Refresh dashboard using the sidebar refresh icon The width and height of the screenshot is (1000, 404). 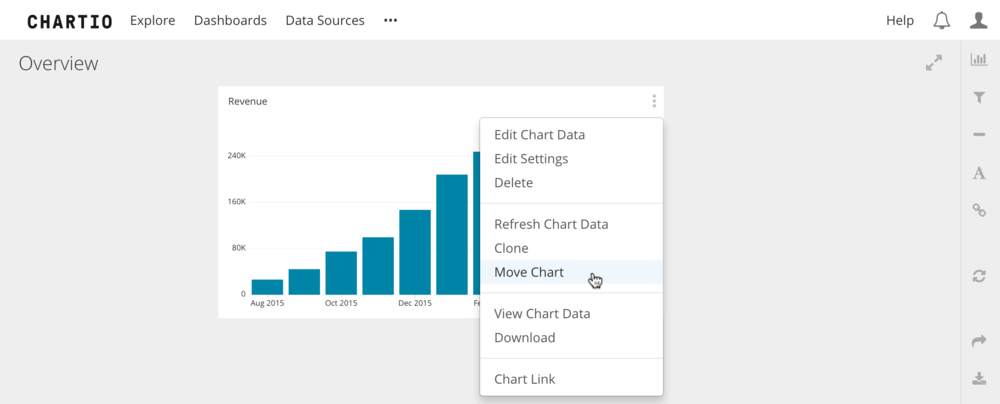pyautogui.click(x=979, y=276)
